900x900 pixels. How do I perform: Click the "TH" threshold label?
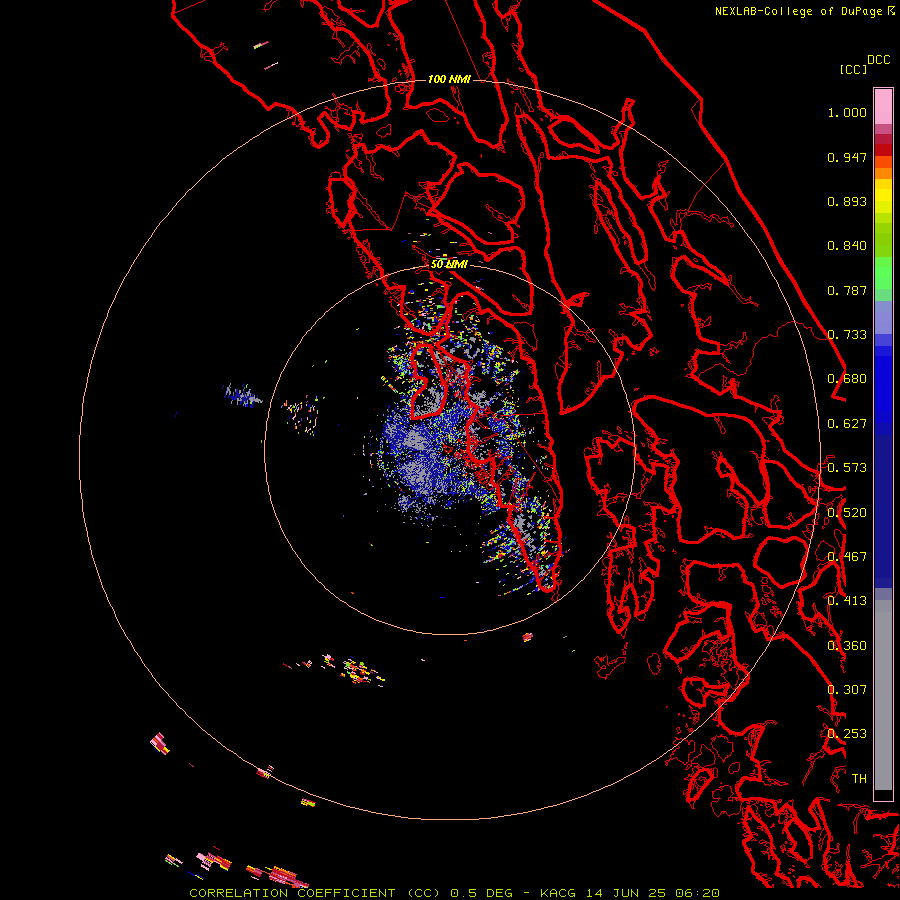pos(859,778)
